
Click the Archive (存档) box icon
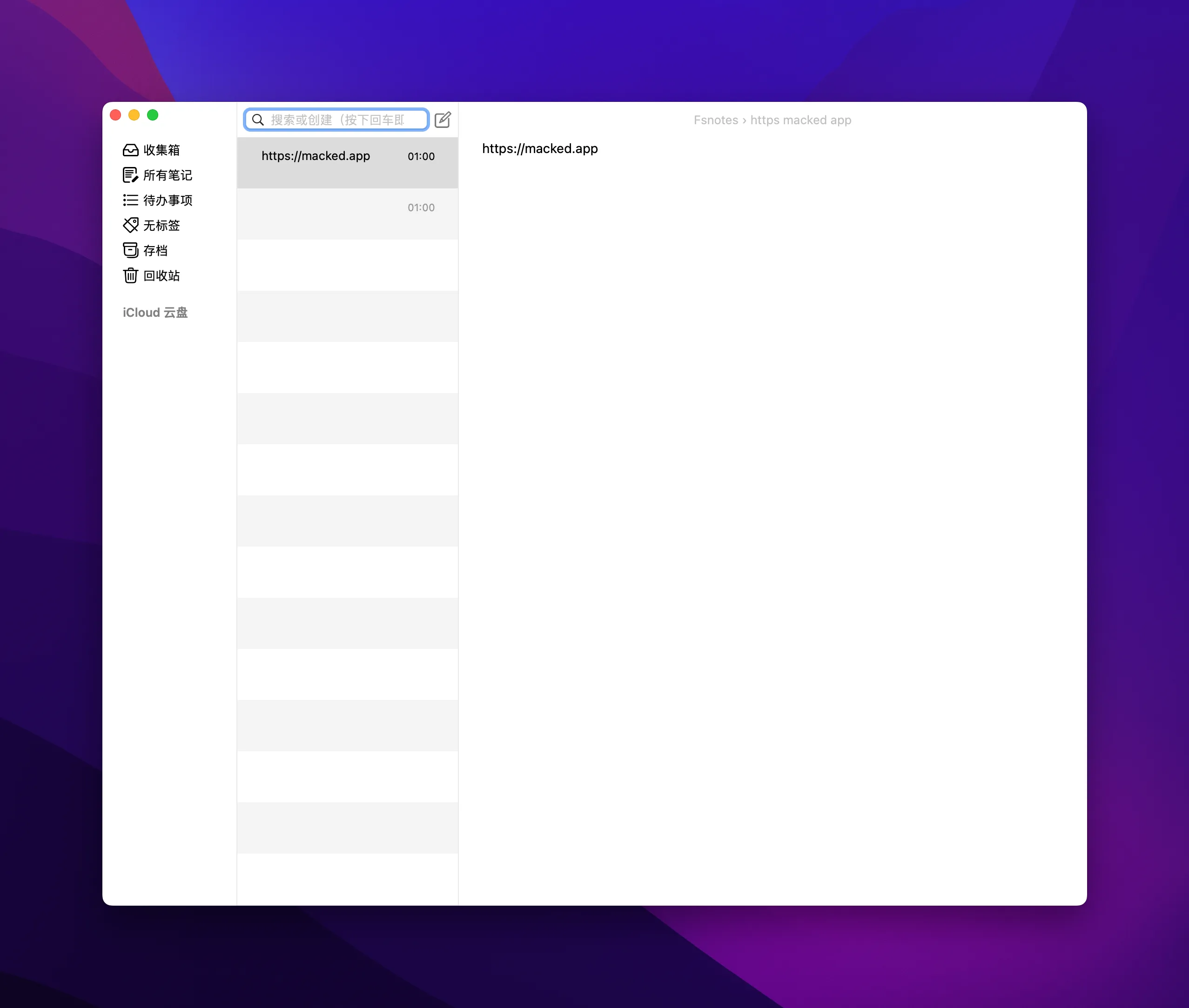tap(130, 250)
